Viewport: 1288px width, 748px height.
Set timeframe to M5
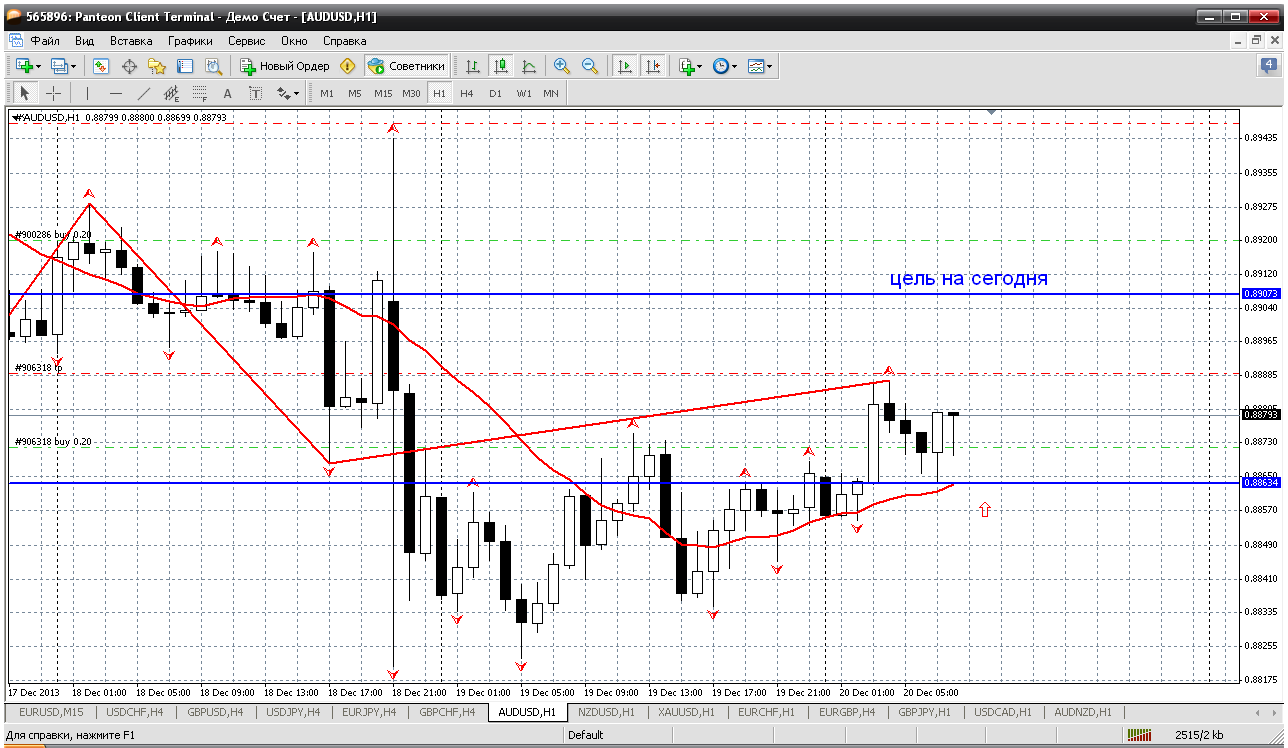pyautogui.click(x=354, y=93)
